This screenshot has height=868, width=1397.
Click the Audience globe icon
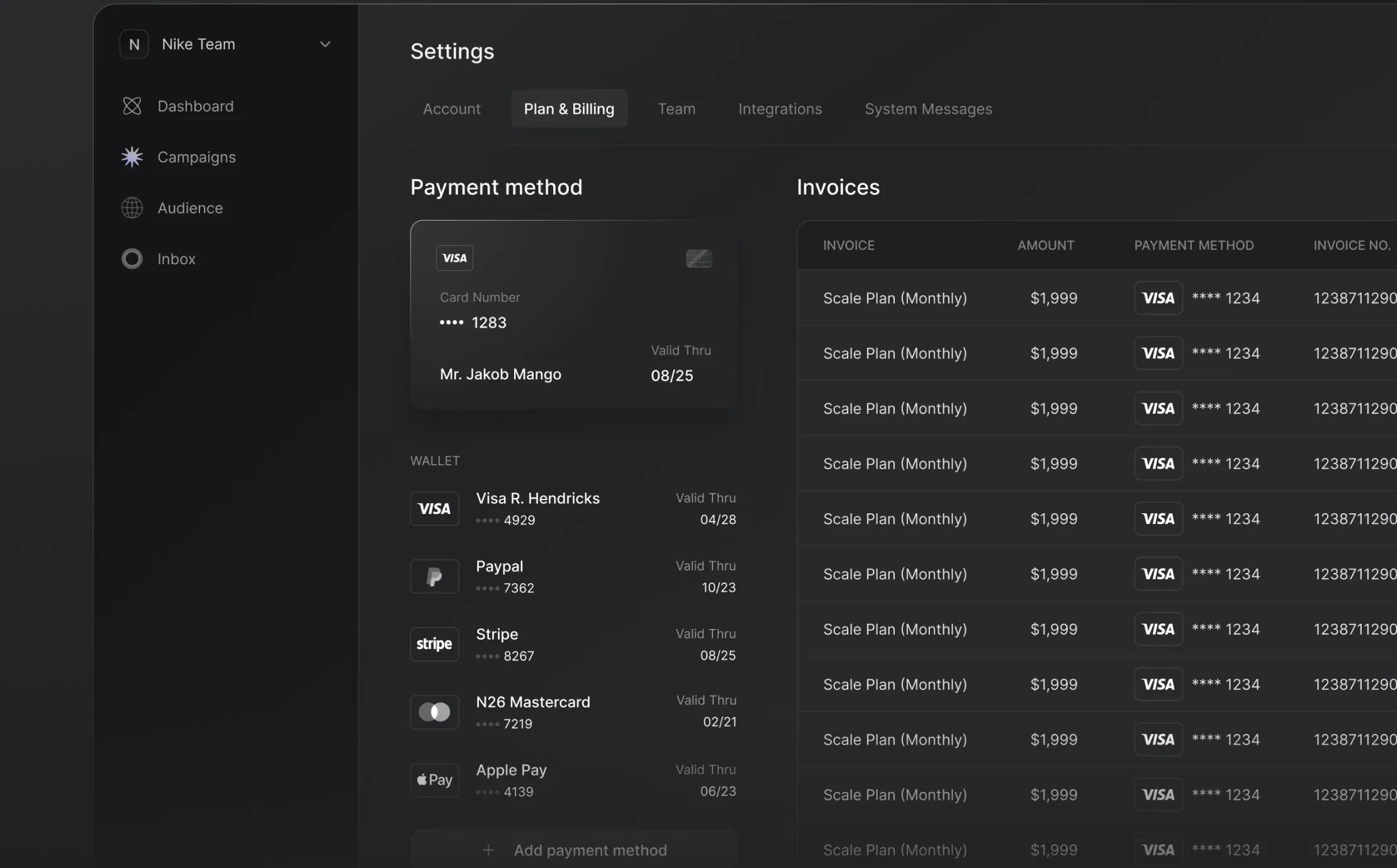tap(132, 208)
